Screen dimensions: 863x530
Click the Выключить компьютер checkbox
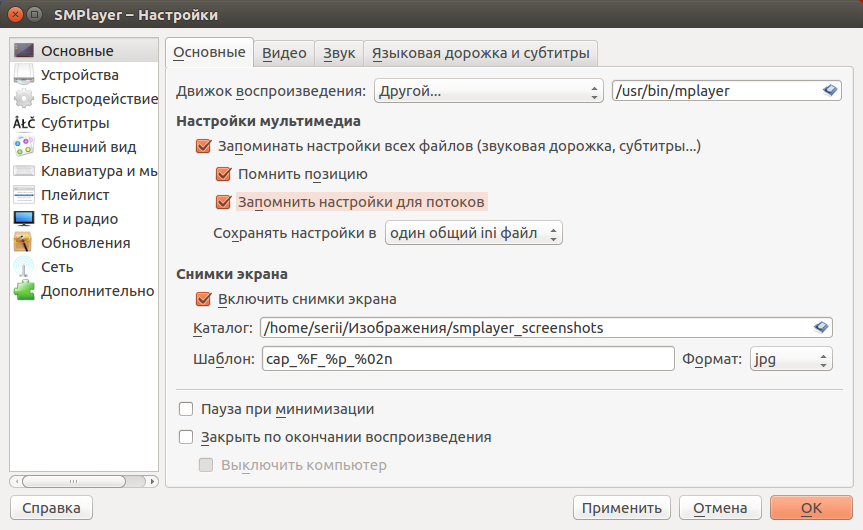pos(206,465)
